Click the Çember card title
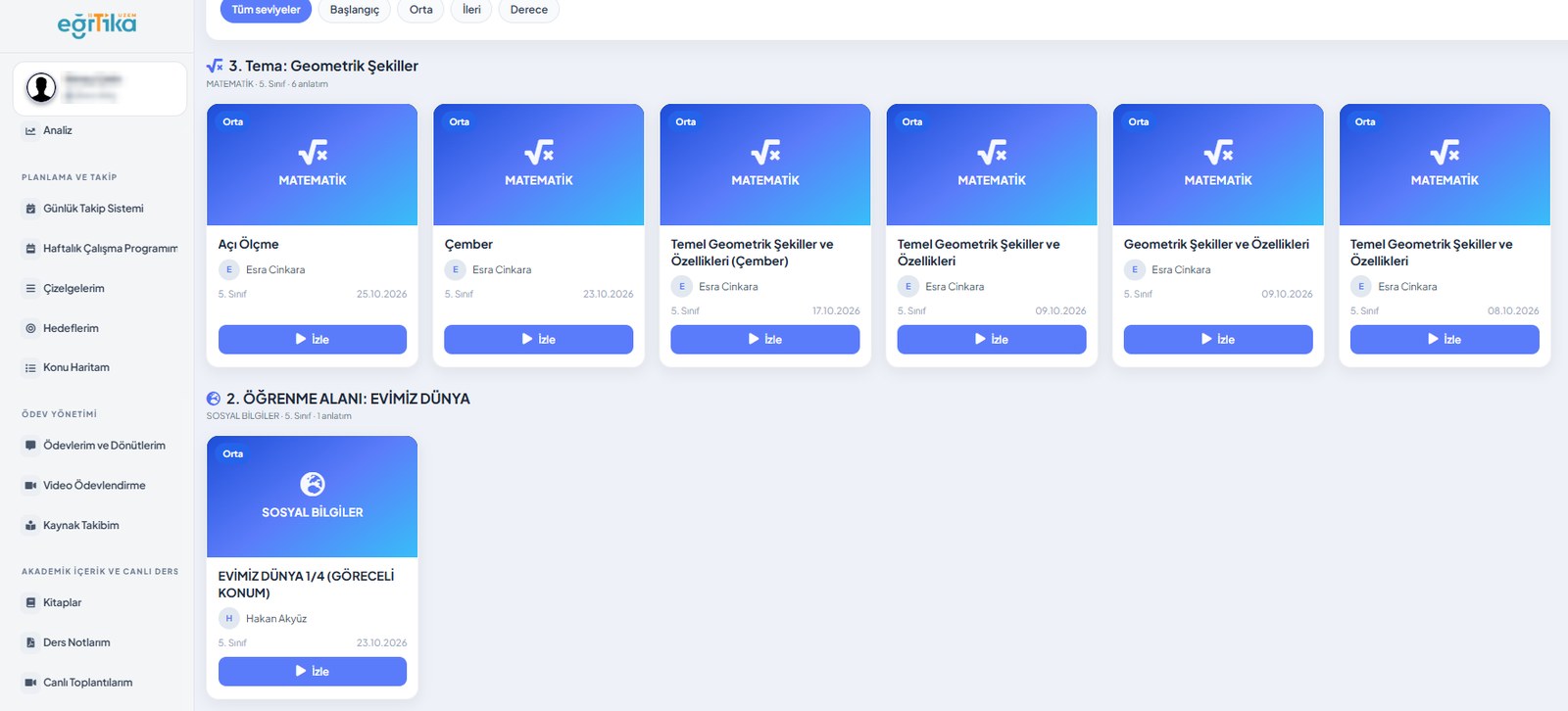 [x=468, y=245]
